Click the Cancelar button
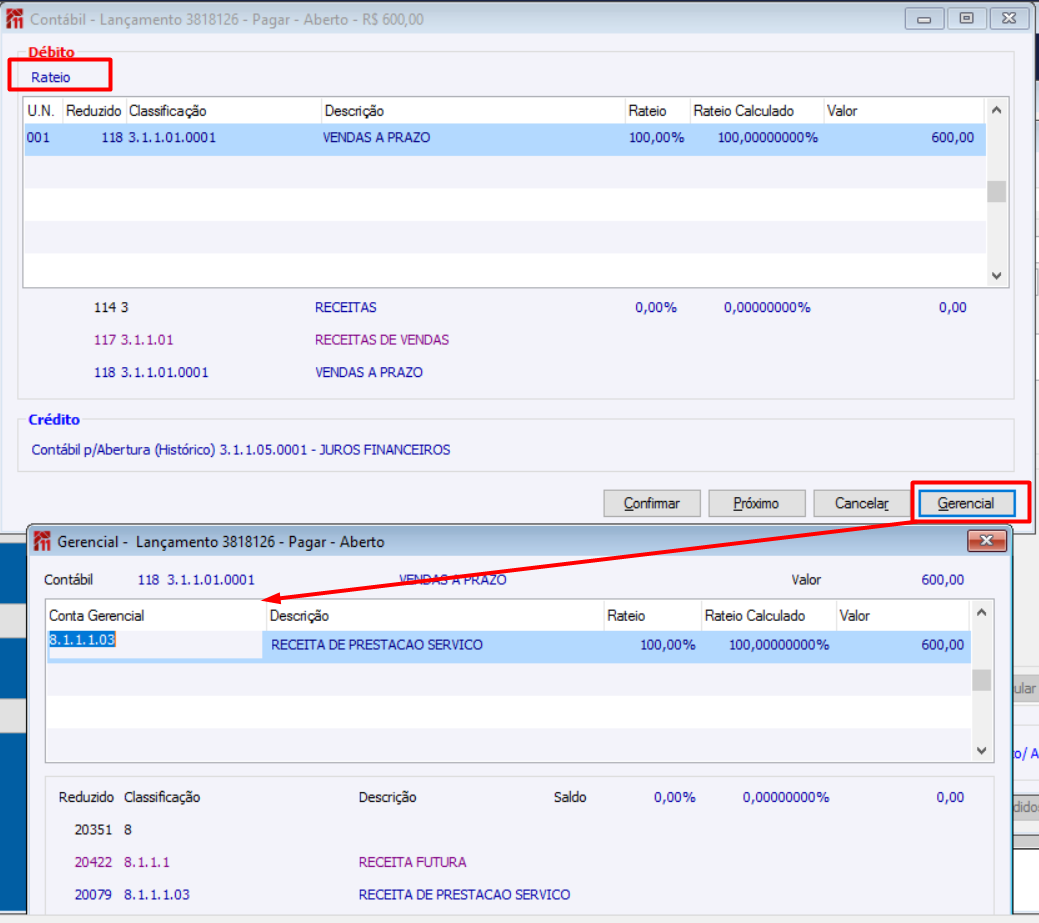The width and height of the screenshot is (1039, 923). 861,504
